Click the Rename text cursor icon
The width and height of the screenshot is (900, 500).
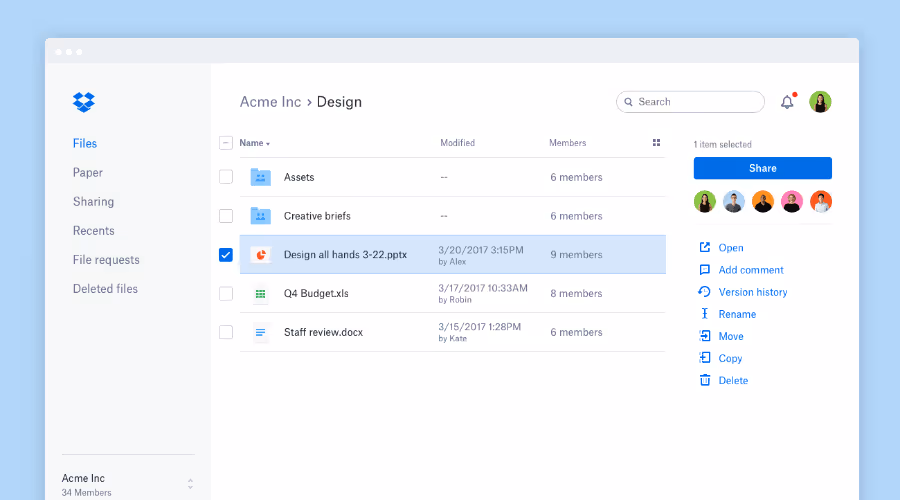click(705, 313)
